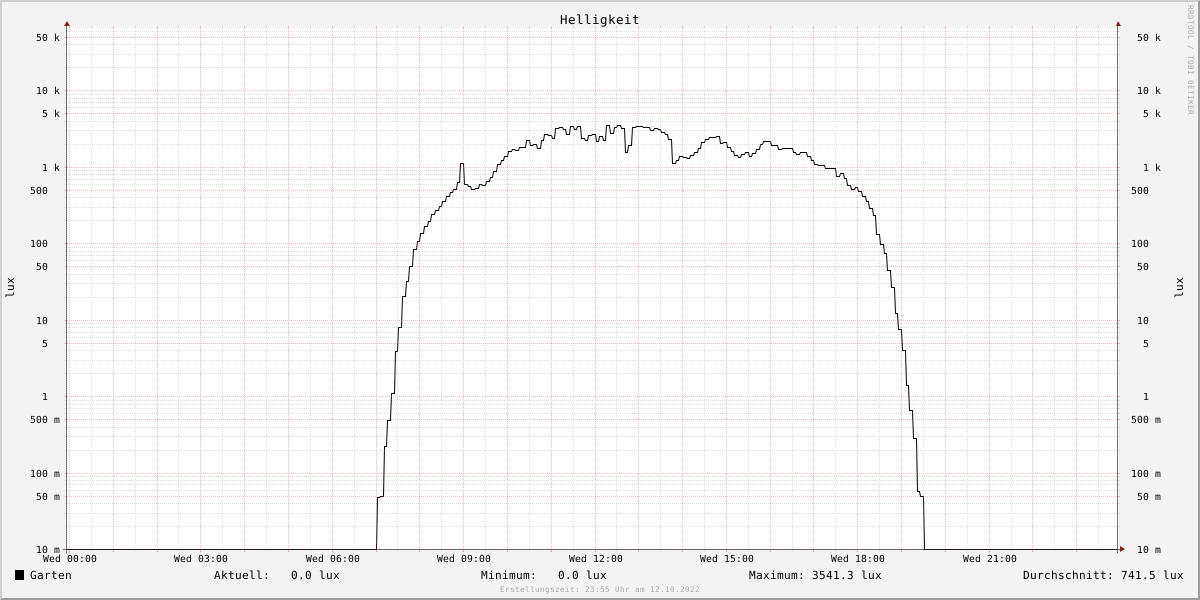
Task: Select the Wed 12:00 time axis label
Action: [596, 559]
